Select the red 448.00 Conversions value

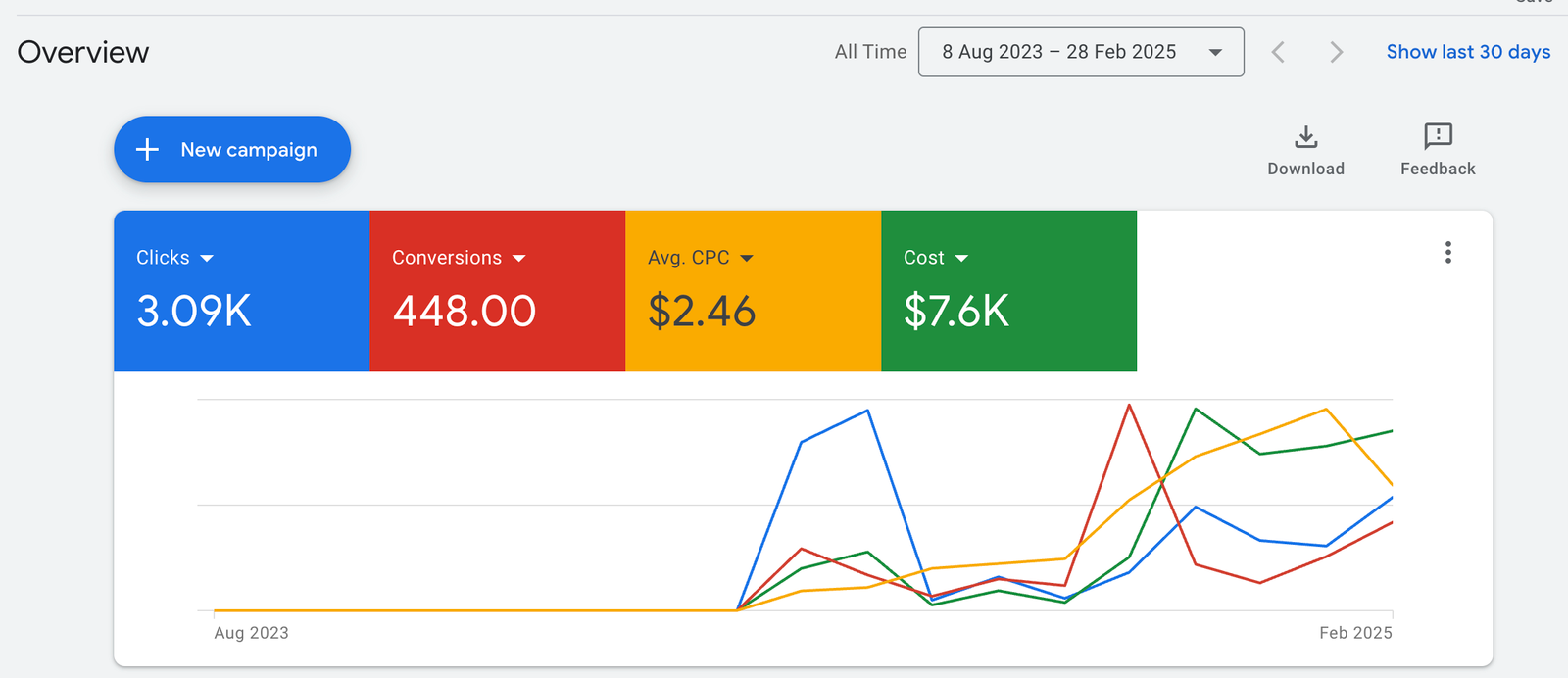pos(465,312)
